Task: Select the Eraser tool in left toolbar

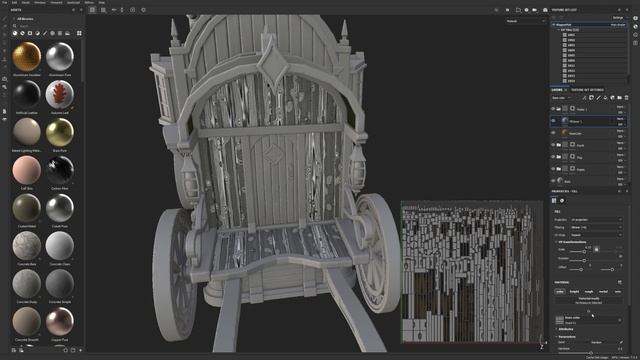Action: point(4,27)
